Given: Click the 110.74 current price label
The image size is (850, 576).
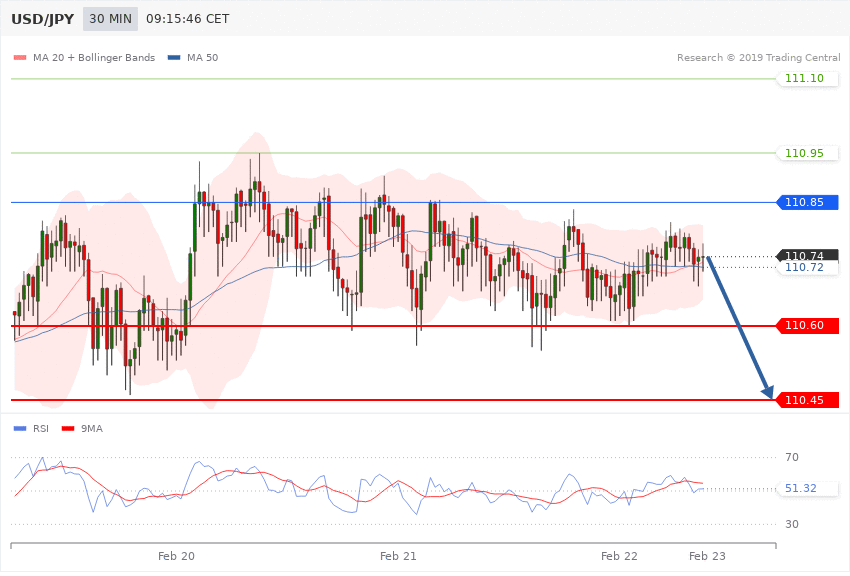Looking at the screenshot, I should coord(808,255).
